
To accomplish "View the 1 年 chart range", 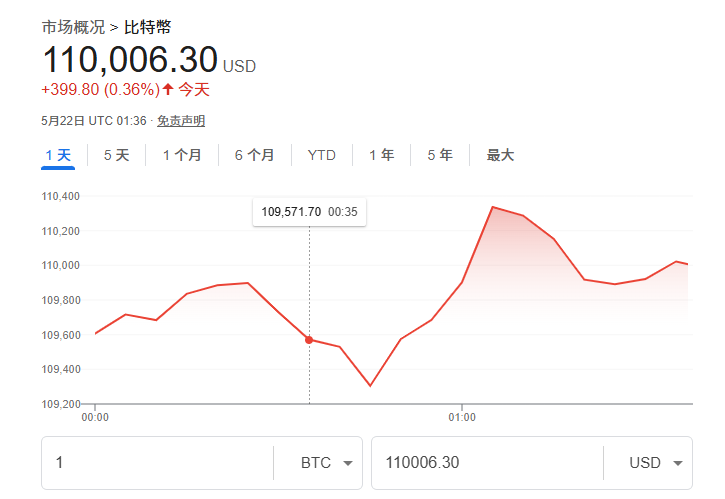I will coord(381,155).
